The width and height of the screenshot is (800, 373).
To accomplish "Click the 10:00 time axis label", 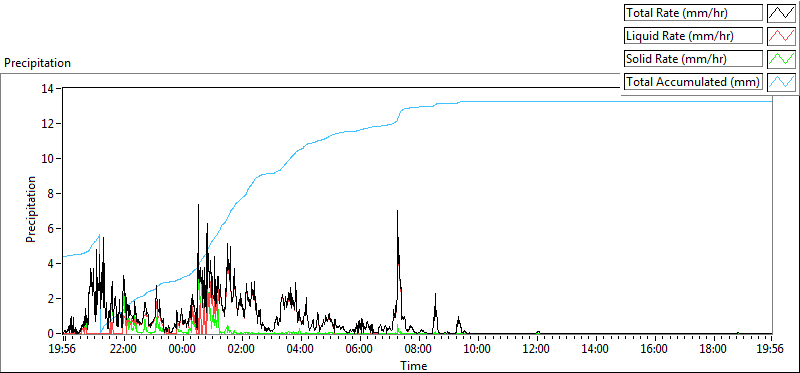I will (x=478, y=350).
